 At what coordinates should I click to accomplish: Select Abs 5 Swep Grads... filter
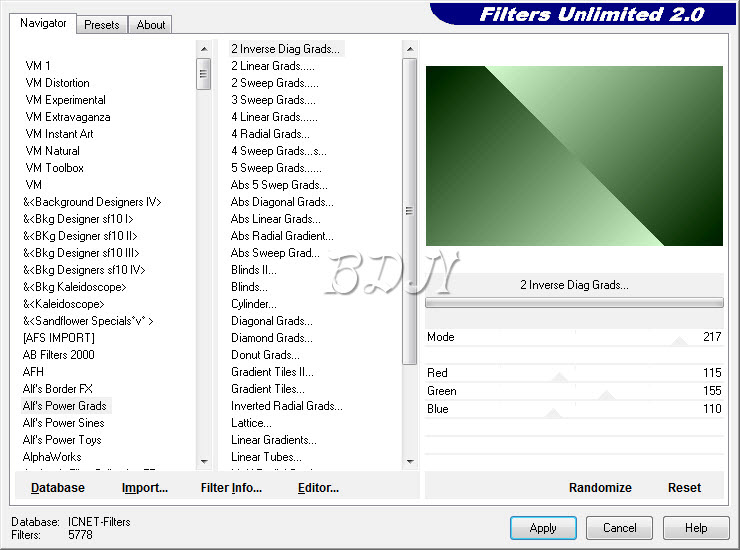coord(279,185)
